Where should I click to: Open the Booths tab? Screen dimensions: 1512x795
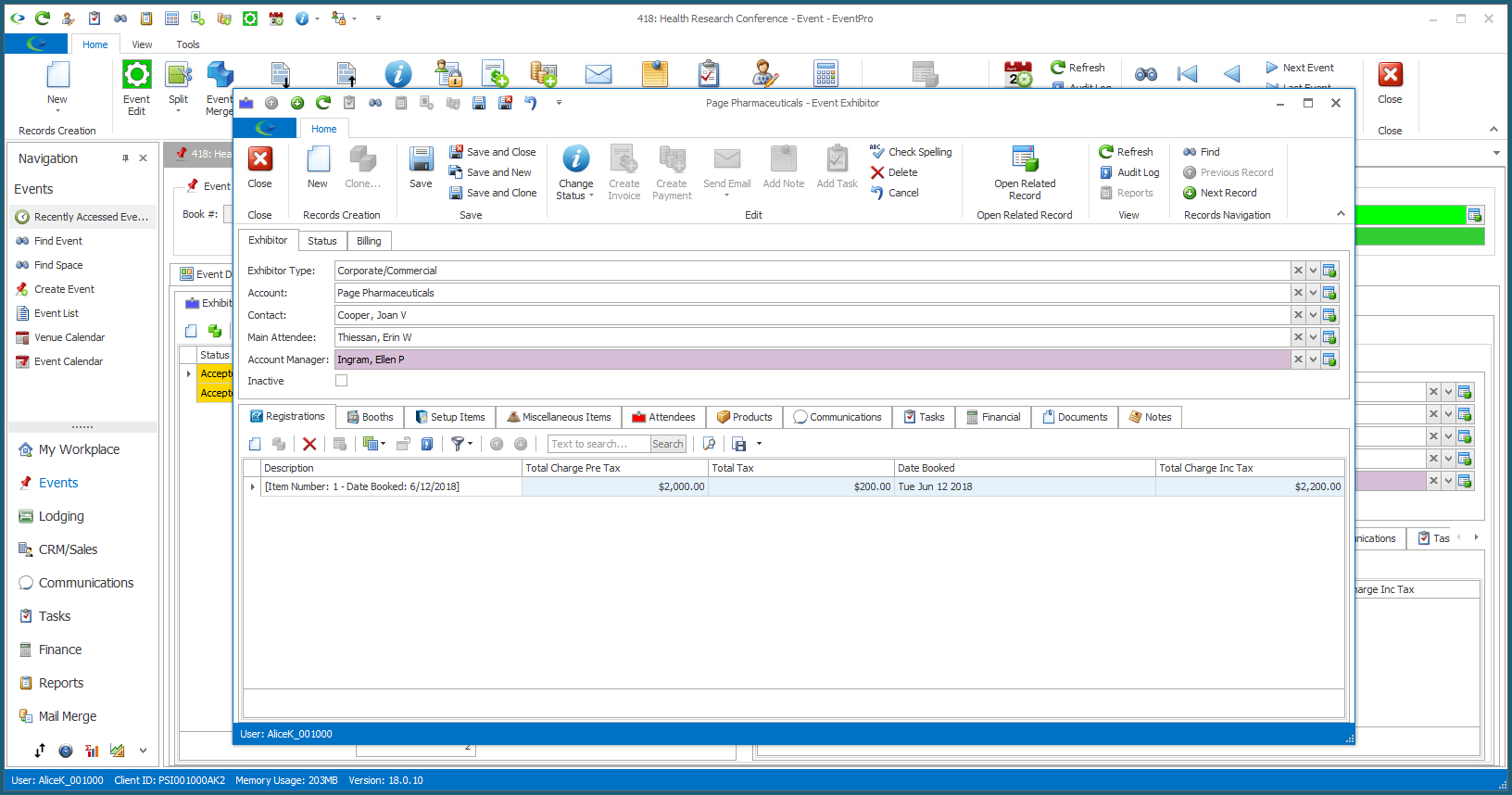(370, 417)
